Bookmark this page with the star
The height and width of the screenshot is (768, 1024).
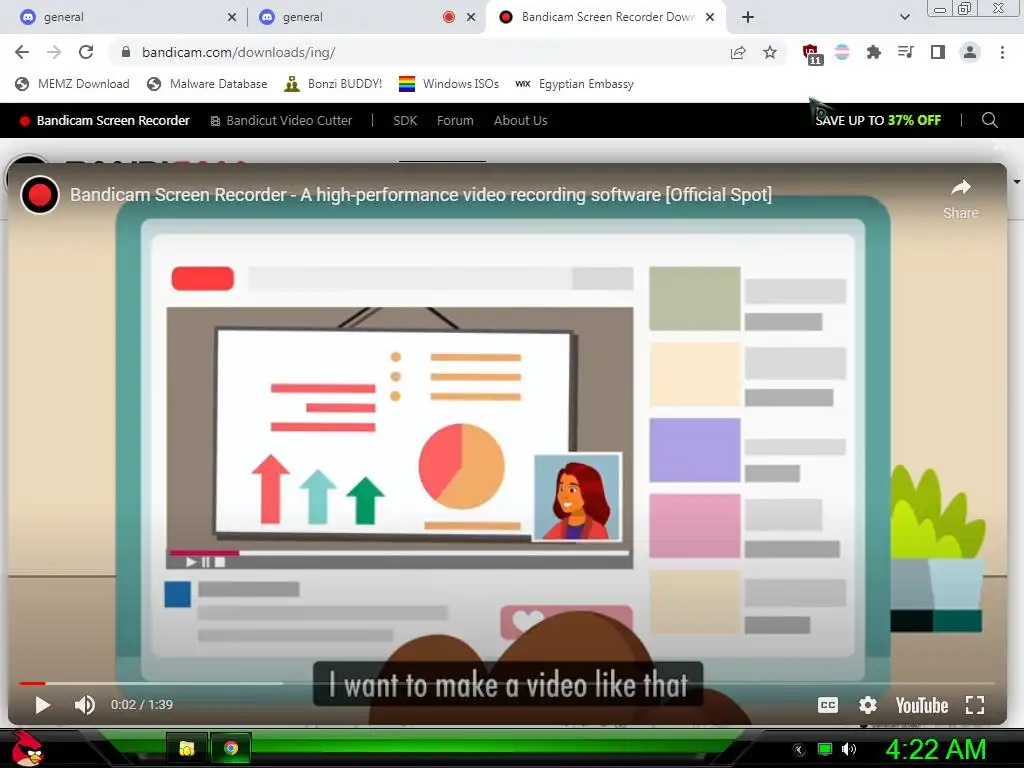tap(770, 52)
